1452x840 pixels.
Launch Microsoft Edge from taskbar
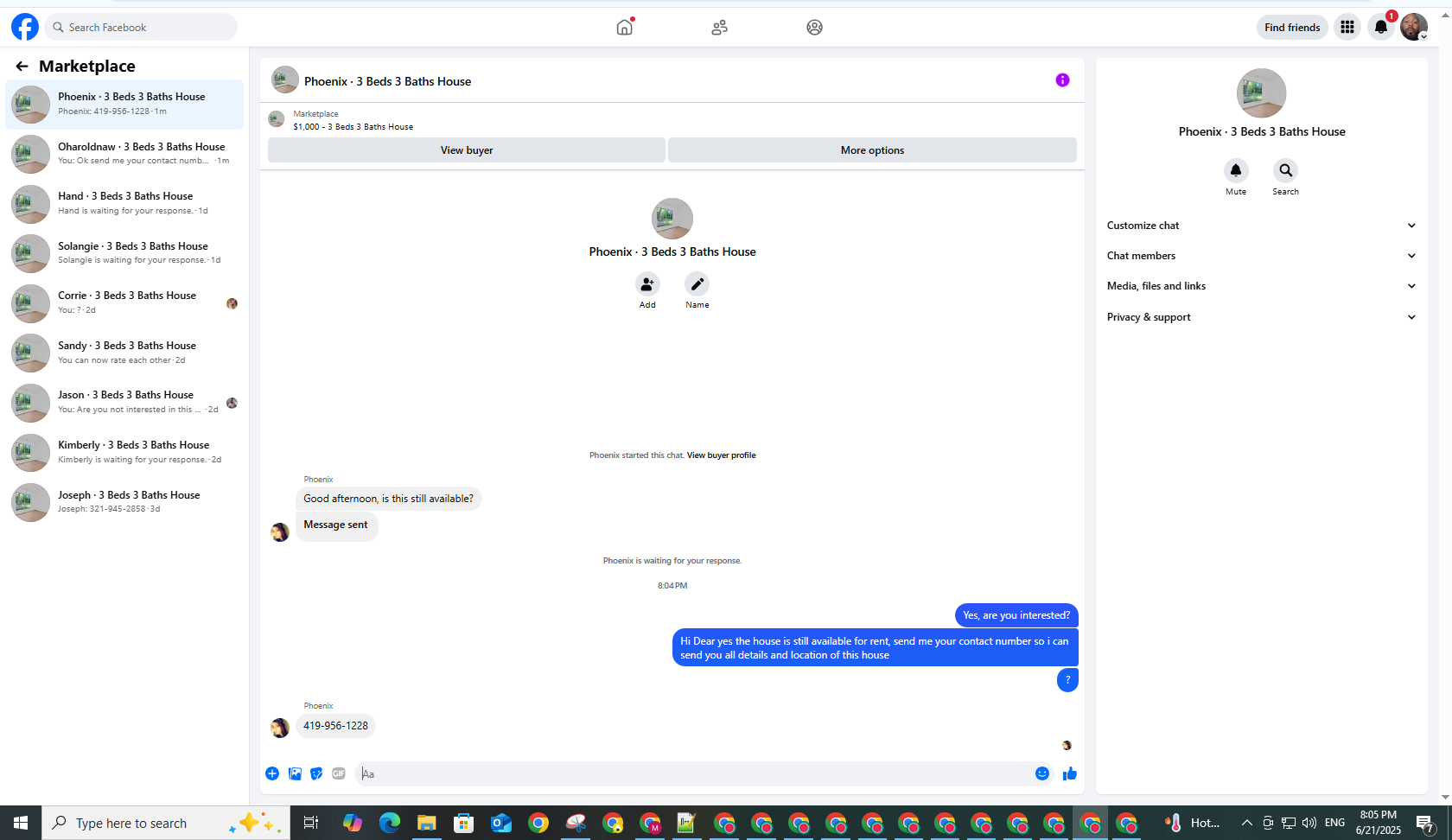point(390,823)
